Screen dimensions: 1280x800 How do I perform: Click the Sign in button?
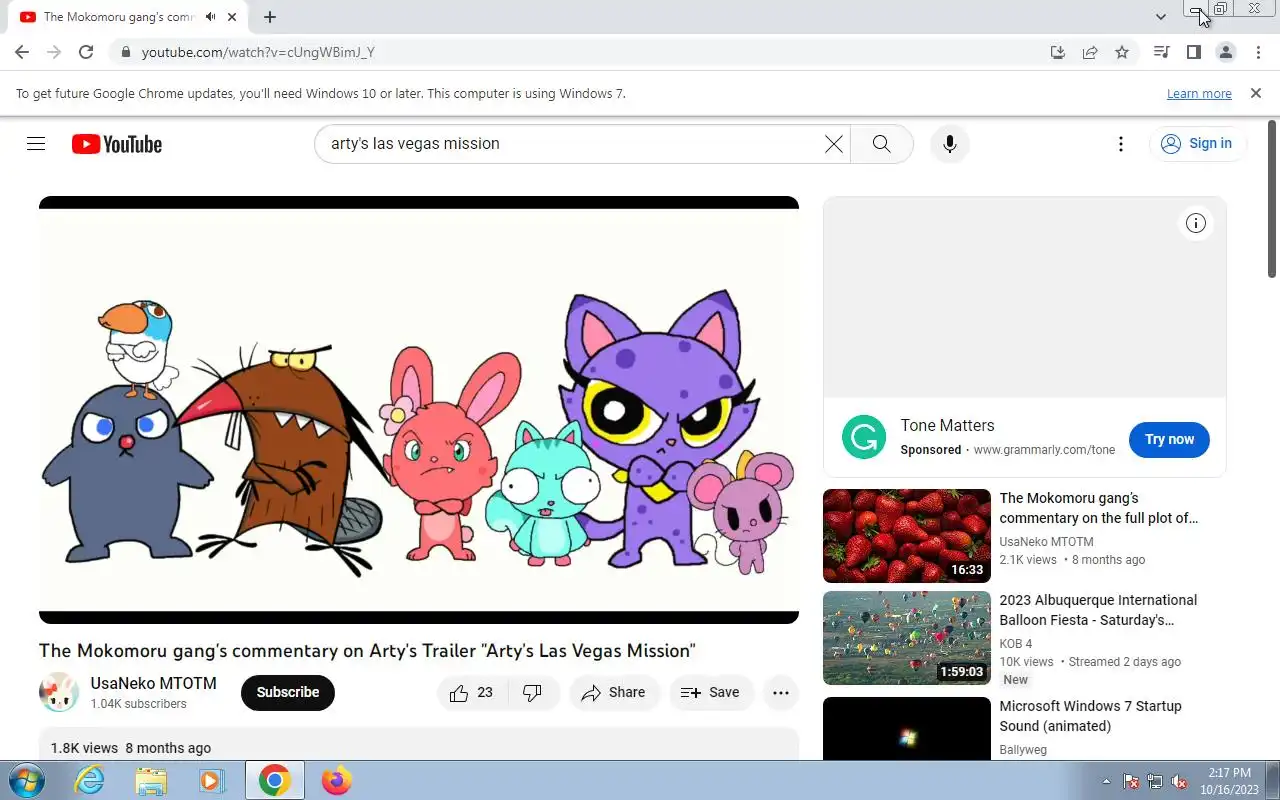point(1197,144)
